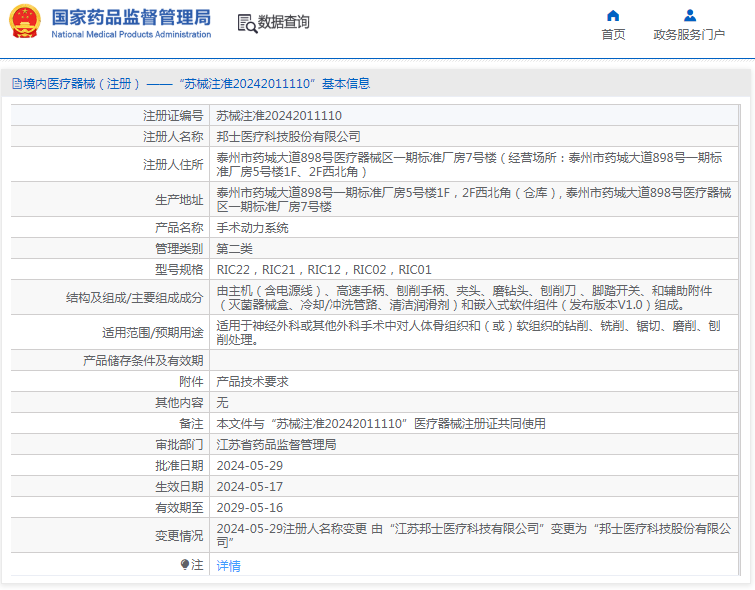Click the 产品技术要求 attachment value
Viewport: 755px width, 590px height.
tap(252, 382)
